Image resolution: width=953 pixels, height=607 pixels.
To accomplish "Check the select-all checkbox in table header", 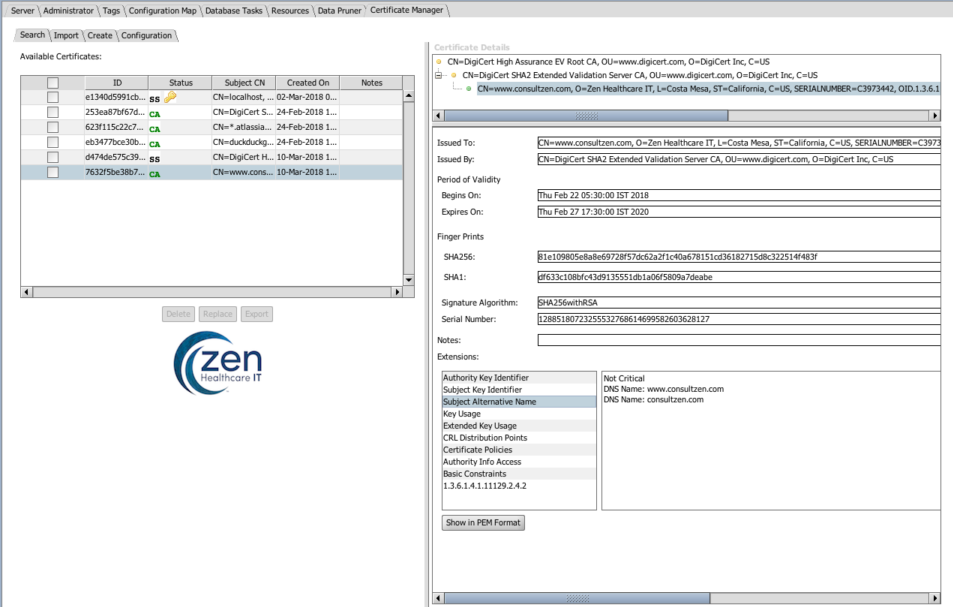I will click(53, 83).
